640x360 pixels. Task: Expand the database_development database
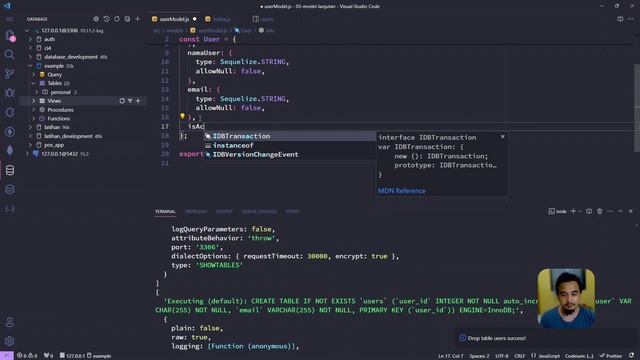click(x=30, y=57)
